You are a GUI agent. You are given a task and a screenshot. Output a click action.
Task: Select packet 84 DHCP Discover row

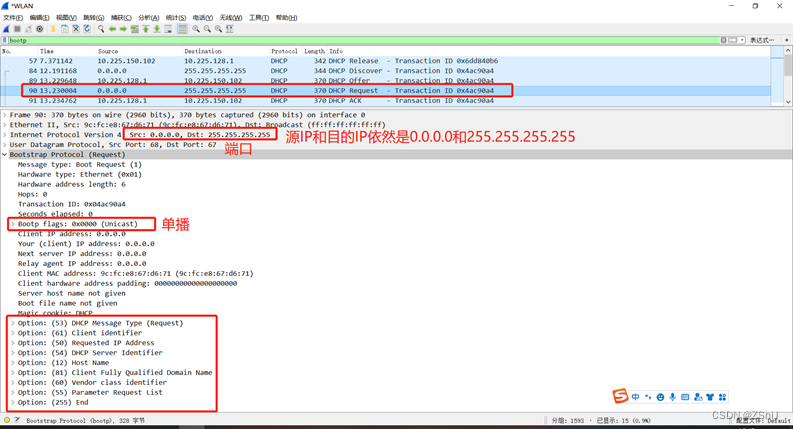[x=385, y=71]
